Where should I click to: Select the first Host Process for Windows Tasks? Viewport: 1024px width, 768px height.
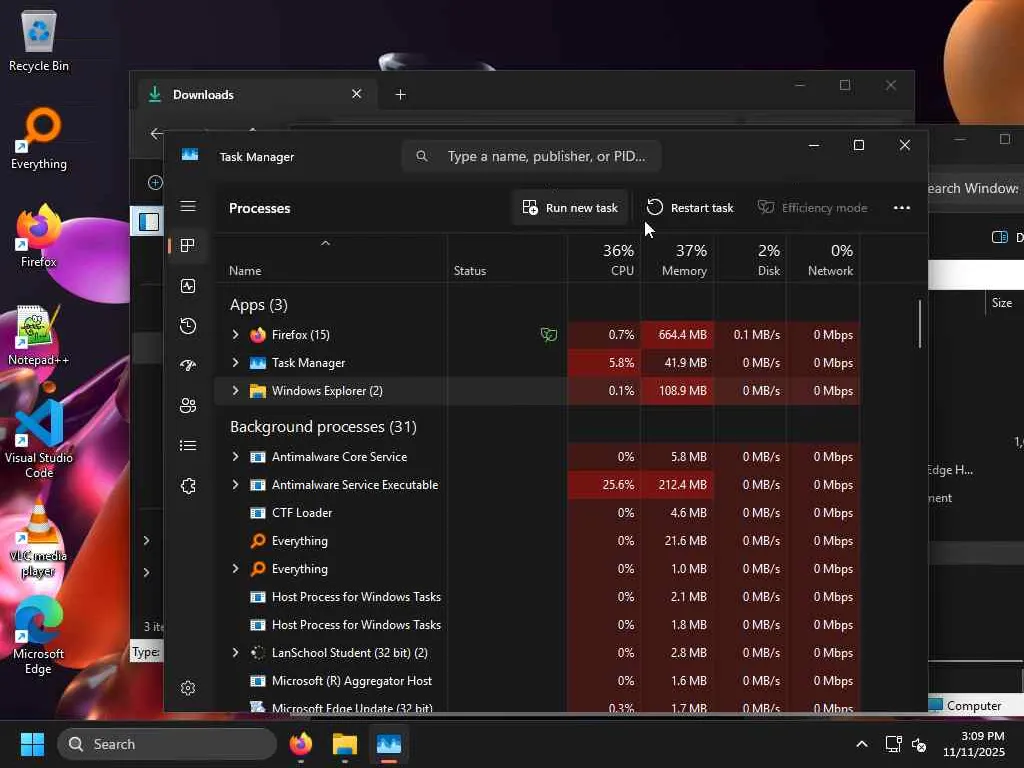(x=537, y=597)
